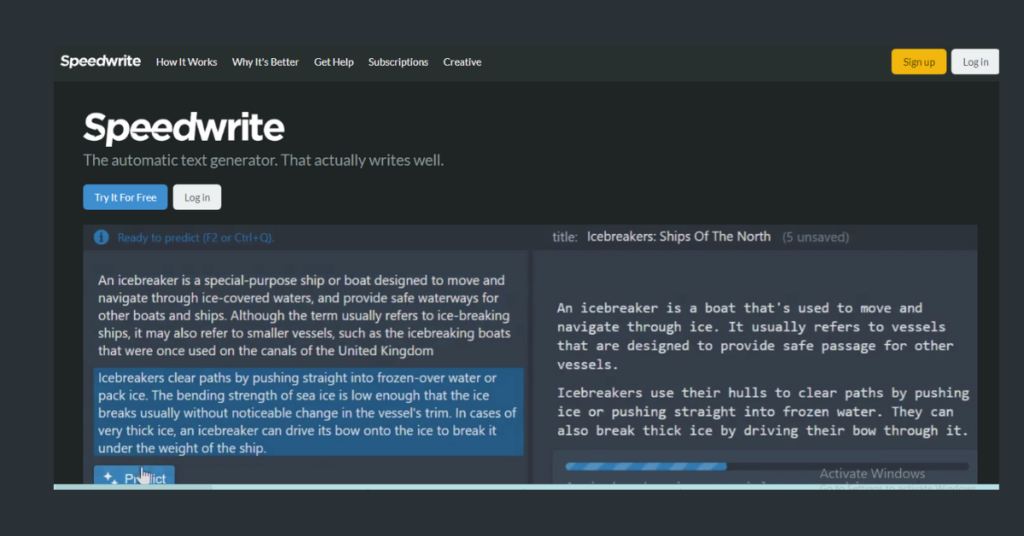Click the Predict button
This screenshot has width=1024, height=536.
pyautogui.click(x=135, y=477)
